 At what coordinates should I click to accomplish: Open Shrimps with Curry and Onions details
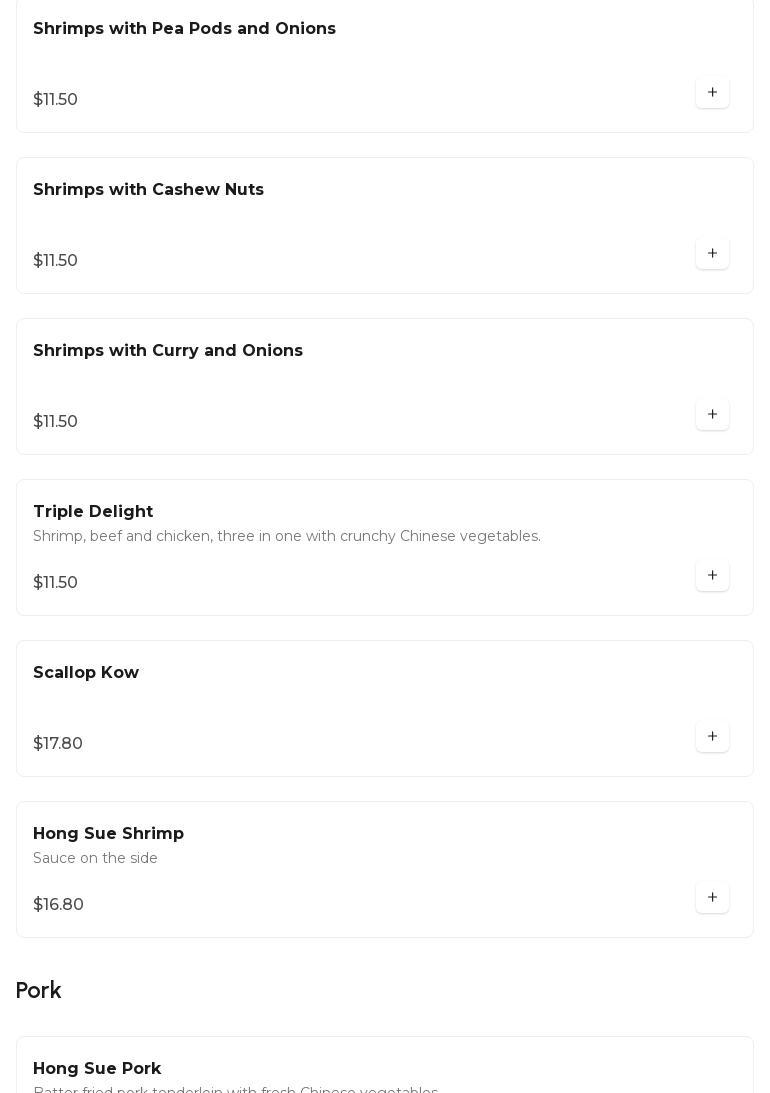[x=168, y=351]
